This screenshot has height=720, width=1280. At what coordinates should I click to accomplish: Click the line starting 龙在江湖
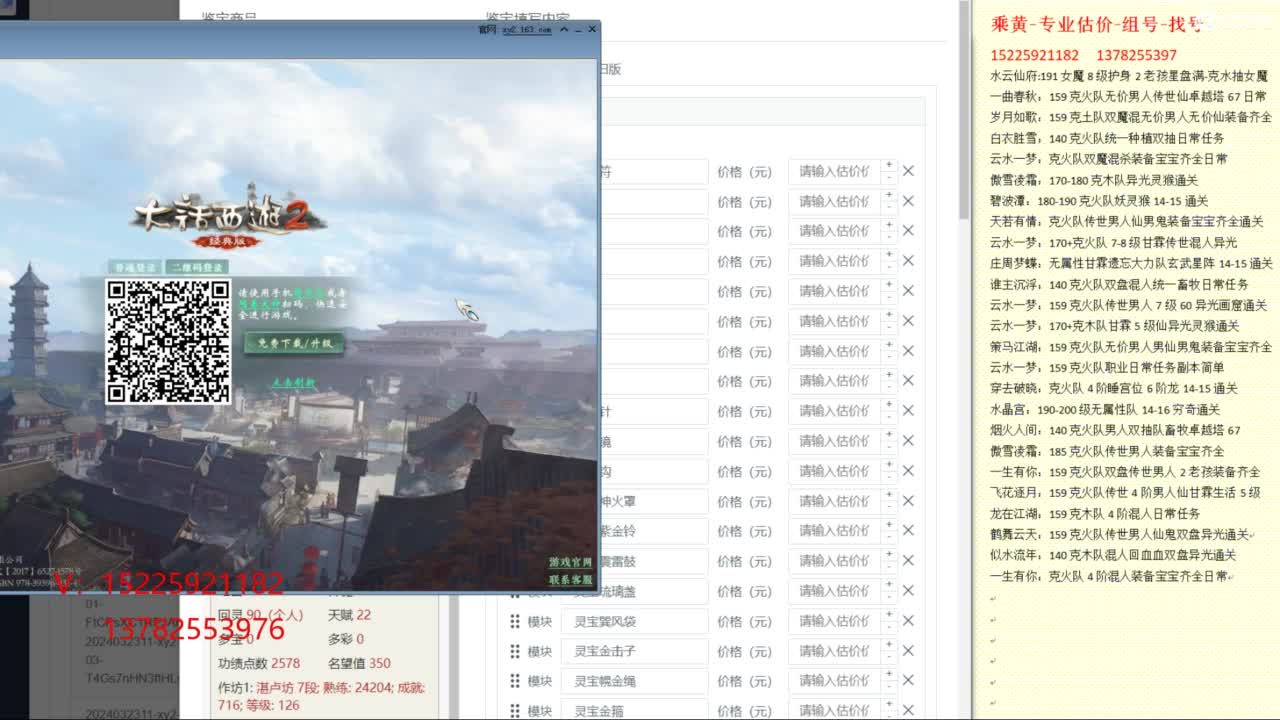pos(1095,513)
